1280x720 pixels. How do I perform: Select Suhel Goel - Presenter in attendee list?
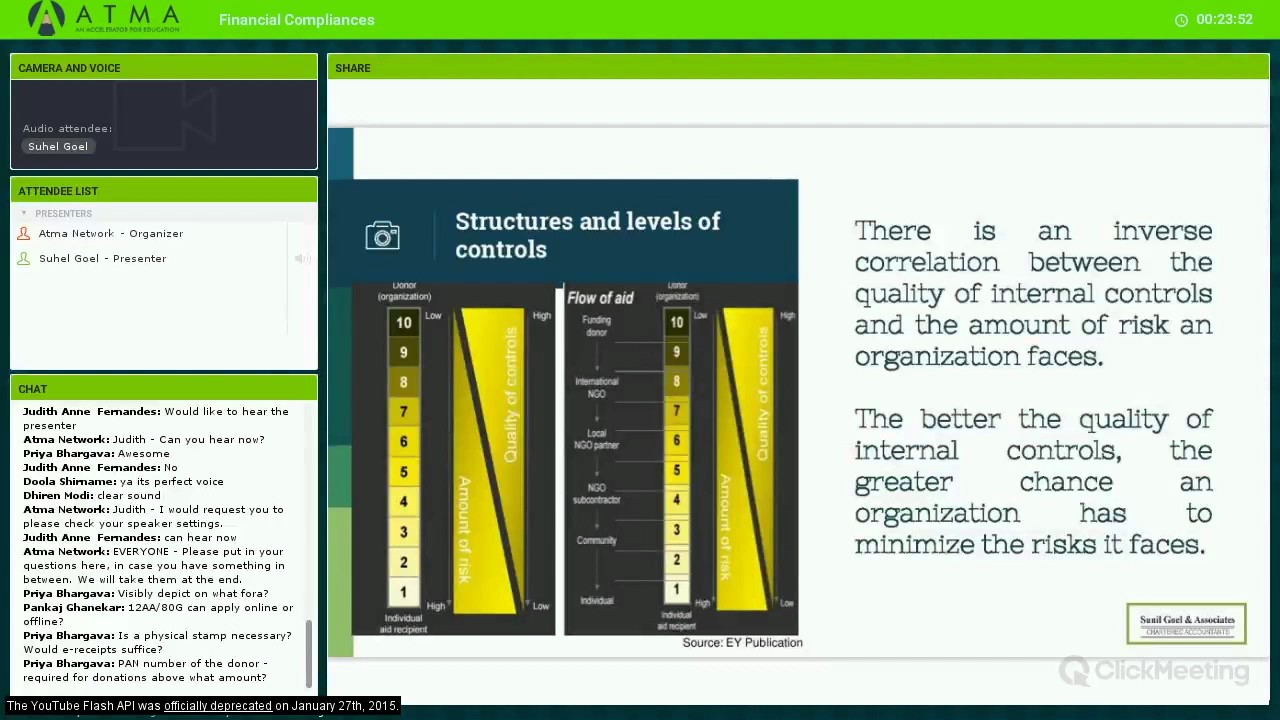coord(103,258)
